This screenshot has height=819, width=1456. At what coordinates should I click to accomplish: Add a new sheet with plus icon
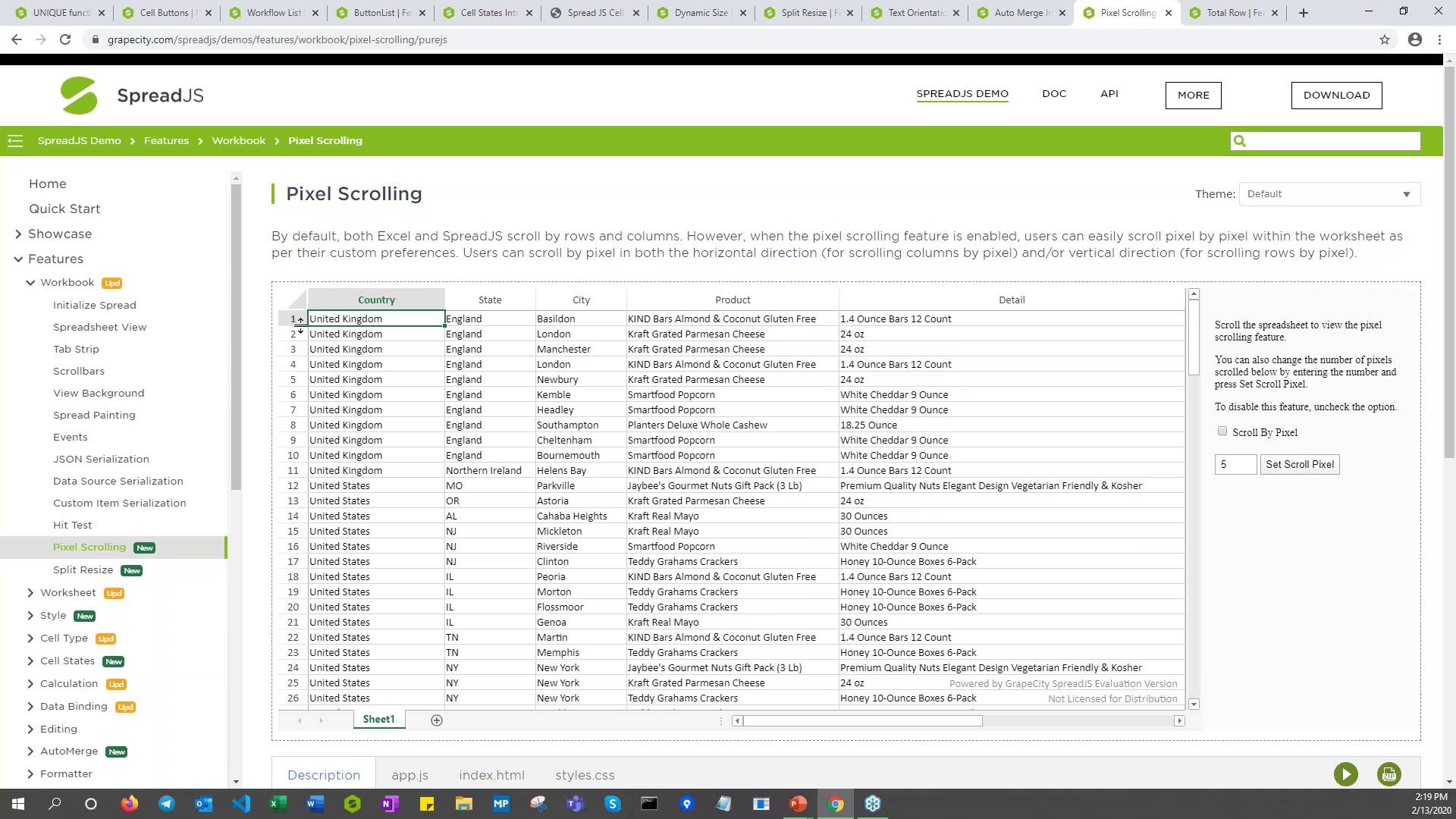pos(437,720)
